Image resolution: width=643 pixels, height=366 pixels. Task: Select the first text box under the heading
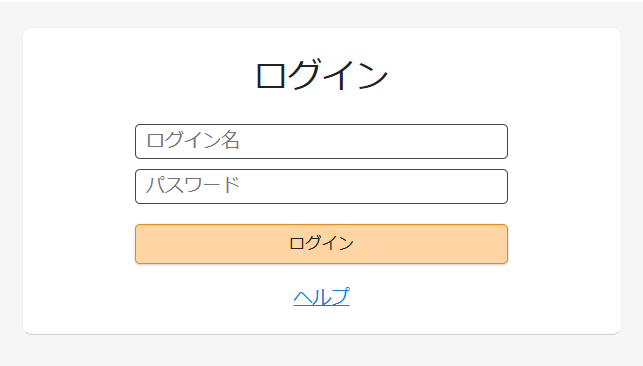pos(321,141)
